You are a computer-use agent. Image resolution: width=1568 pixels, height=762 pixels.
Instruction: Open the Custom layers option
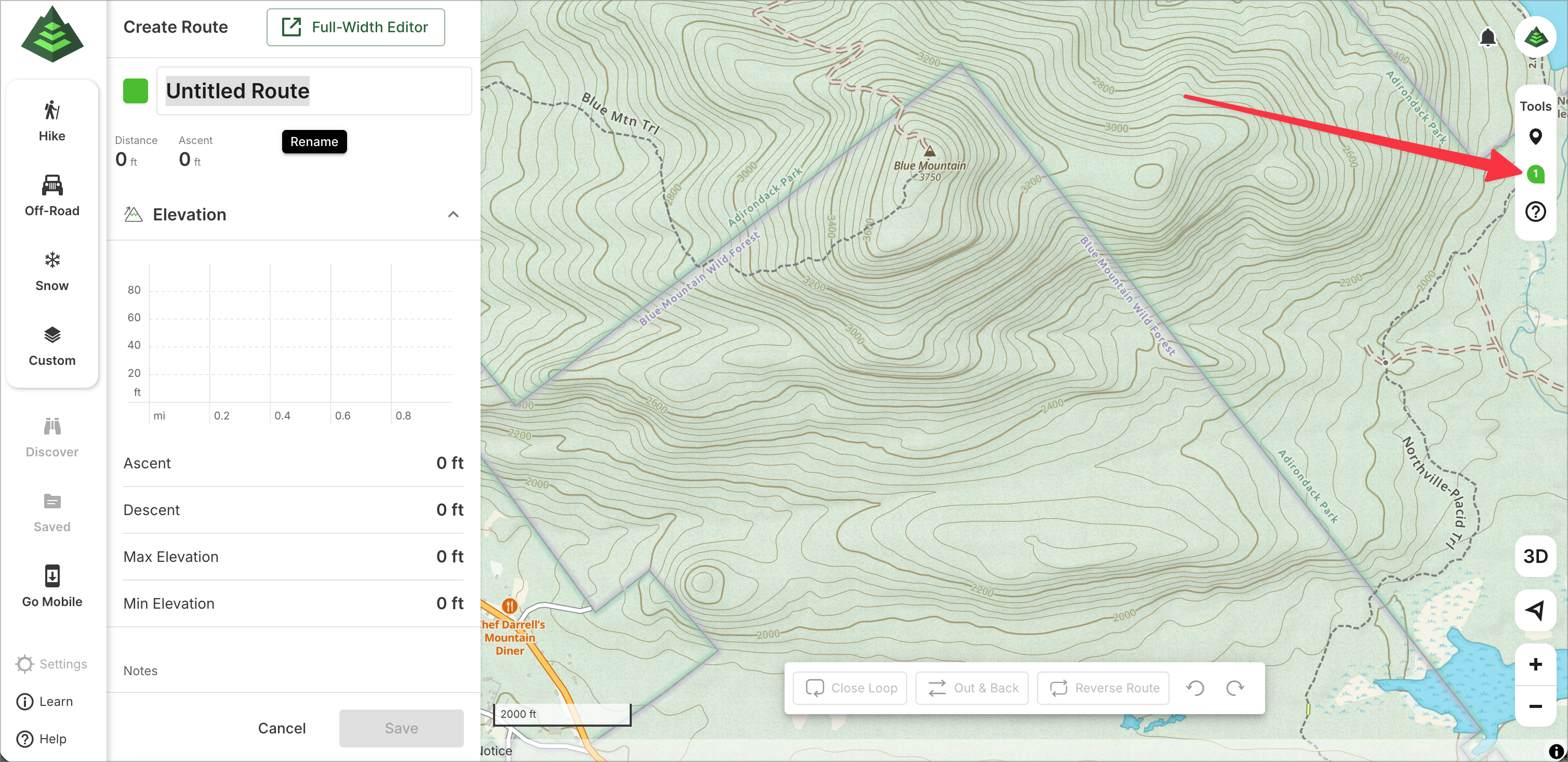(52, 346)
